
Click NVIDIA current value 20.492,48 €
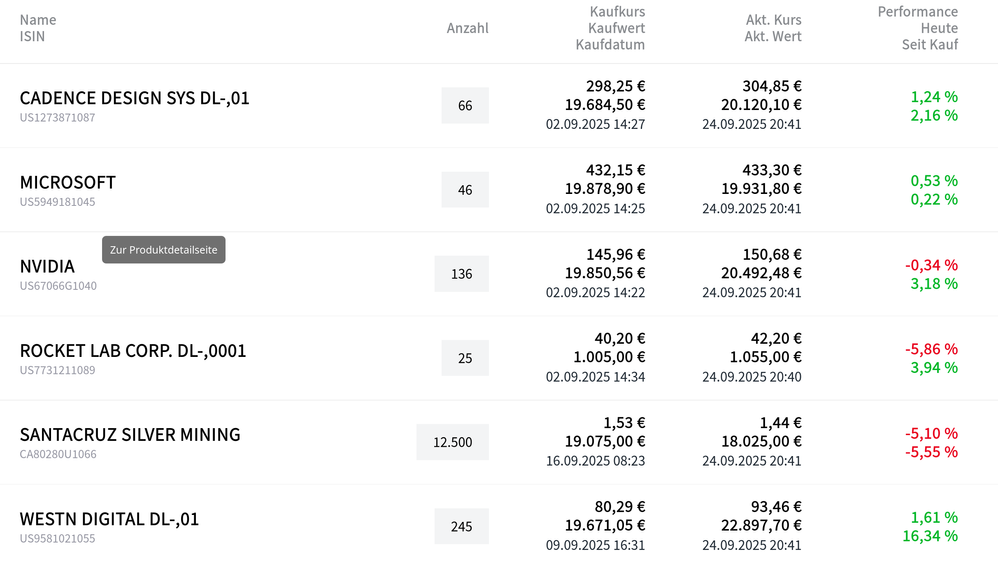click(761, 273)
